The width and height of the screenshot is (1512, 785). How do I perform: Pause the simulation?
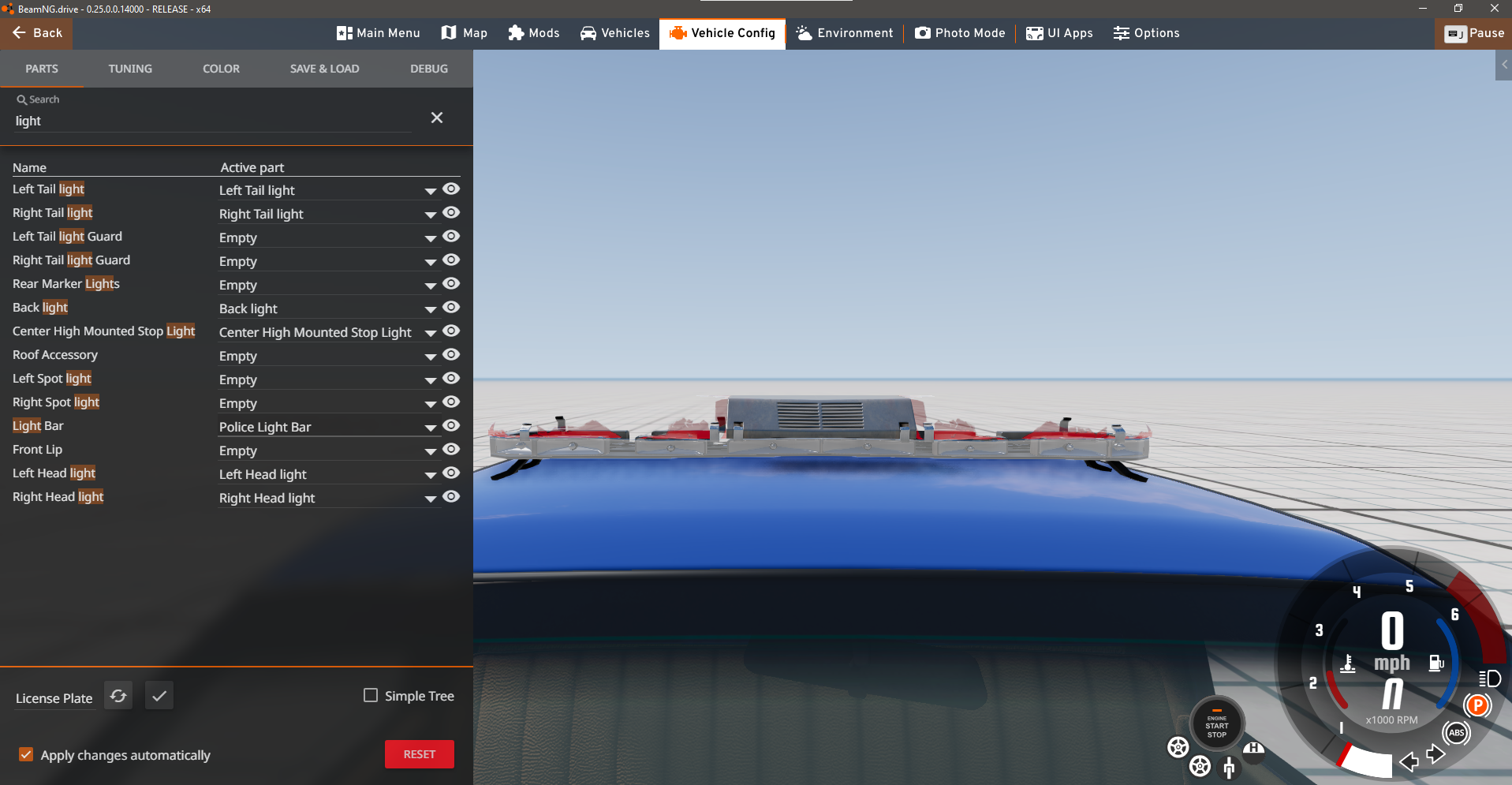click(x=1474, y=33)
